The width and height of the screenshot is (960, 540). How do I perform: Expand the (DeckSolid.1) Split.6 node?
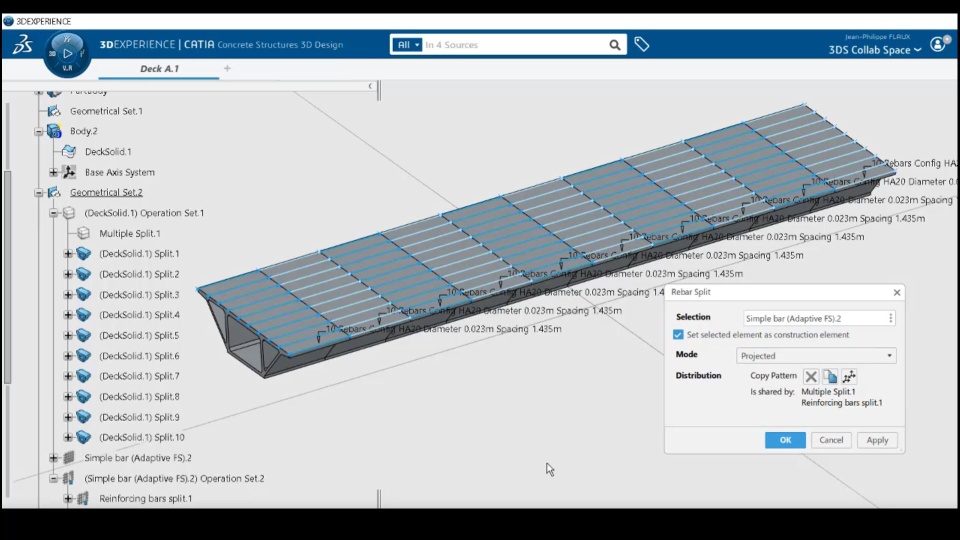[x=68, y=356]
